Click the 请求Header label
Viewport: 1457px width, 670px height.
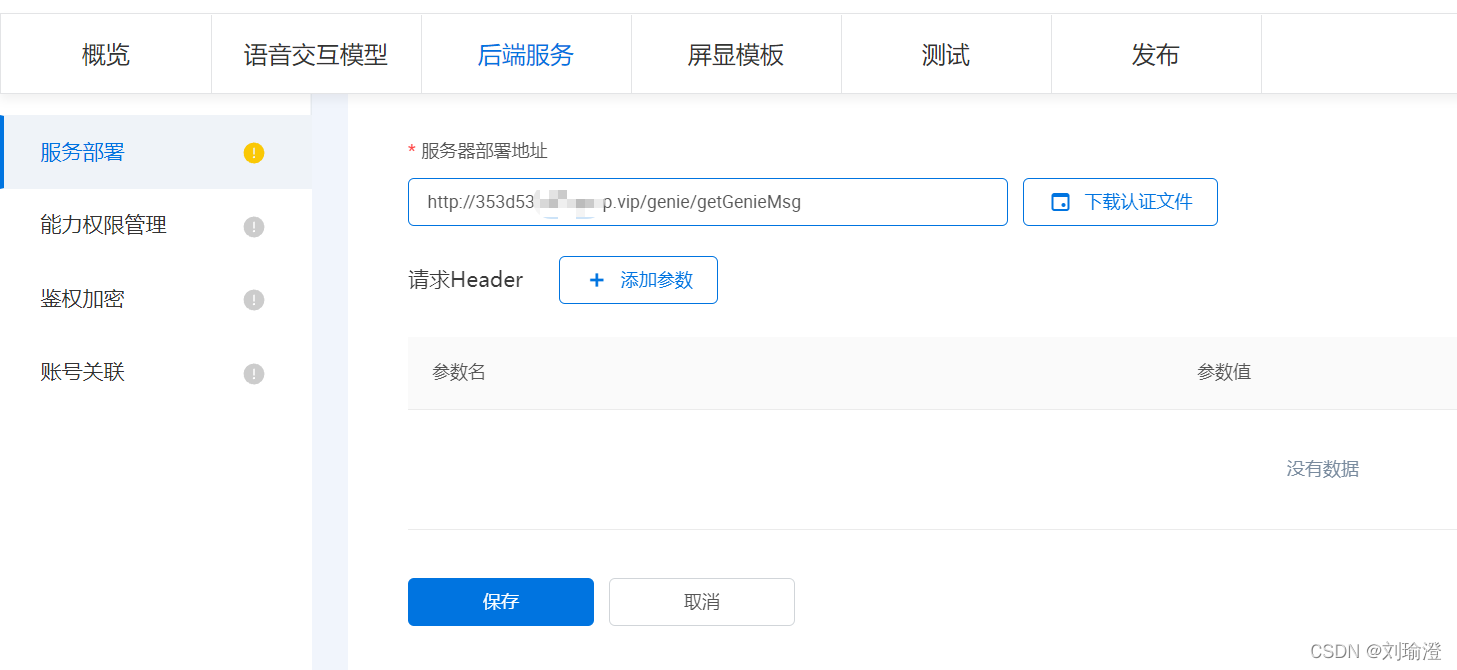(466, 280)
